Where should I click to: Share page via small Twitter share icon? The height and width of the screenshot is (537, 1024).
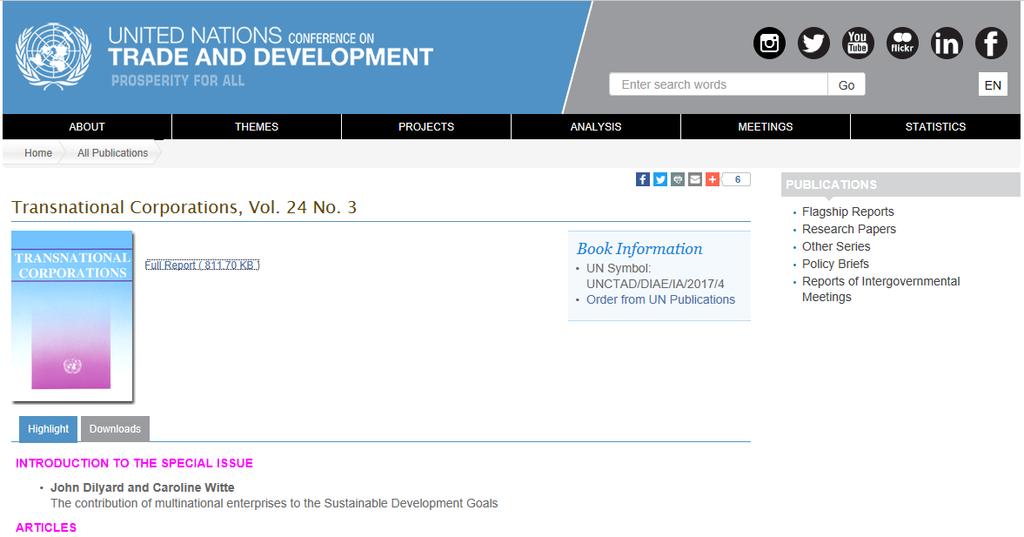660,179
